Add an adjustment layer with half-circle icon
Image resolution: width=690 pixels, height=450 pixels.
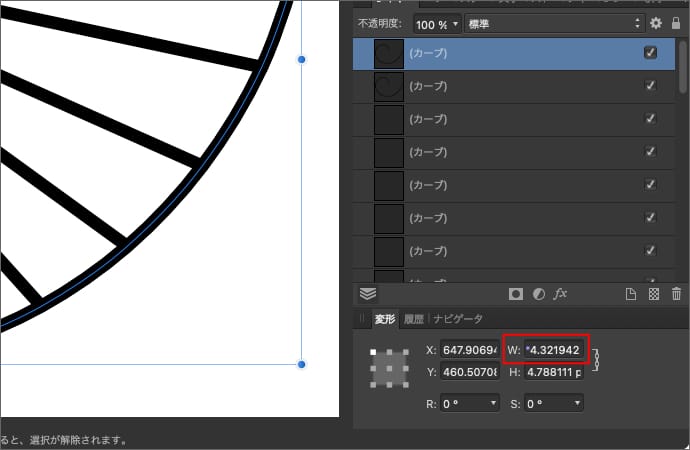[539, 294]
